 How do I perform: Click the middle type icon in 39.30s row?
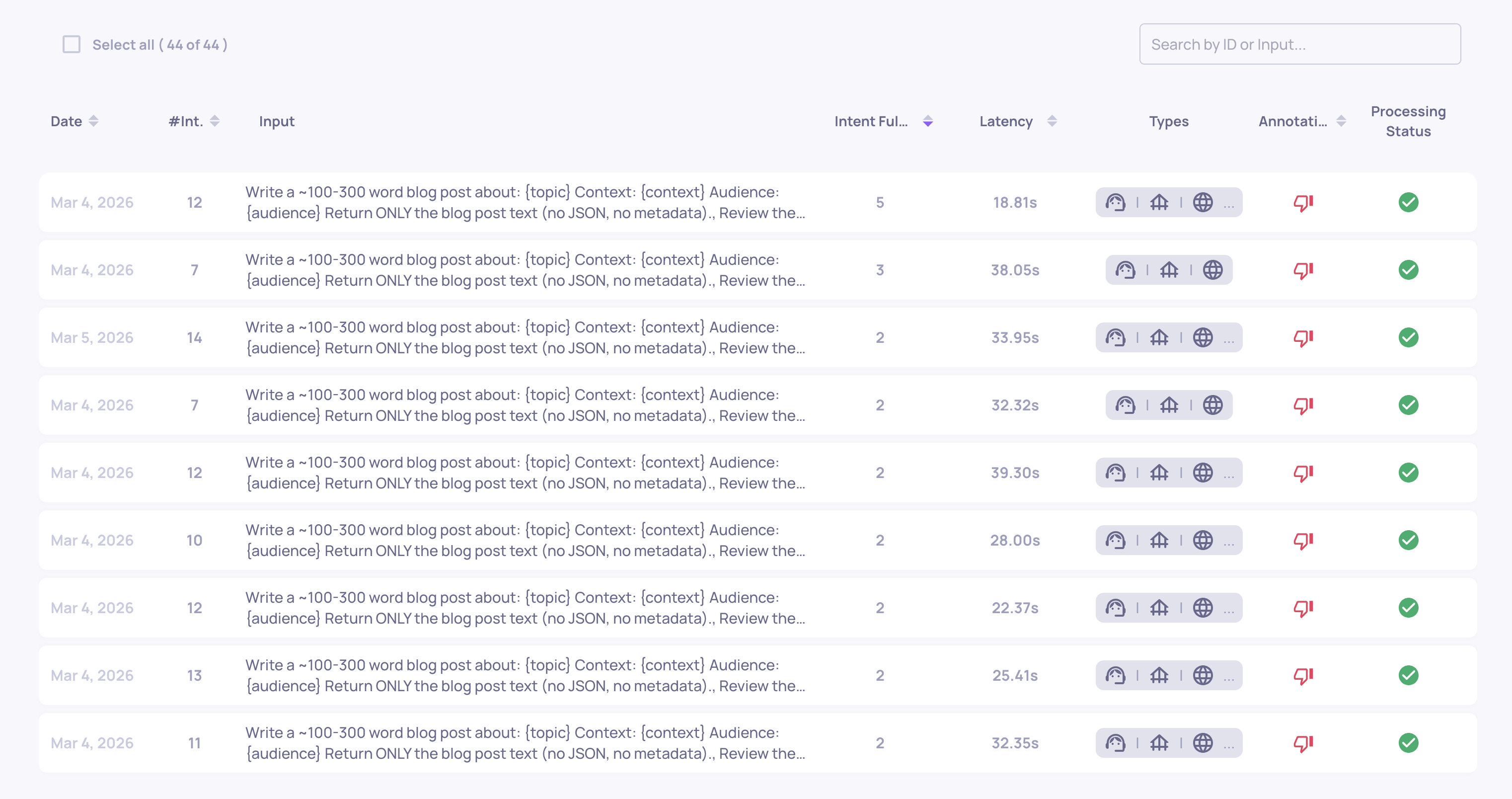[x=1159, y=473]
